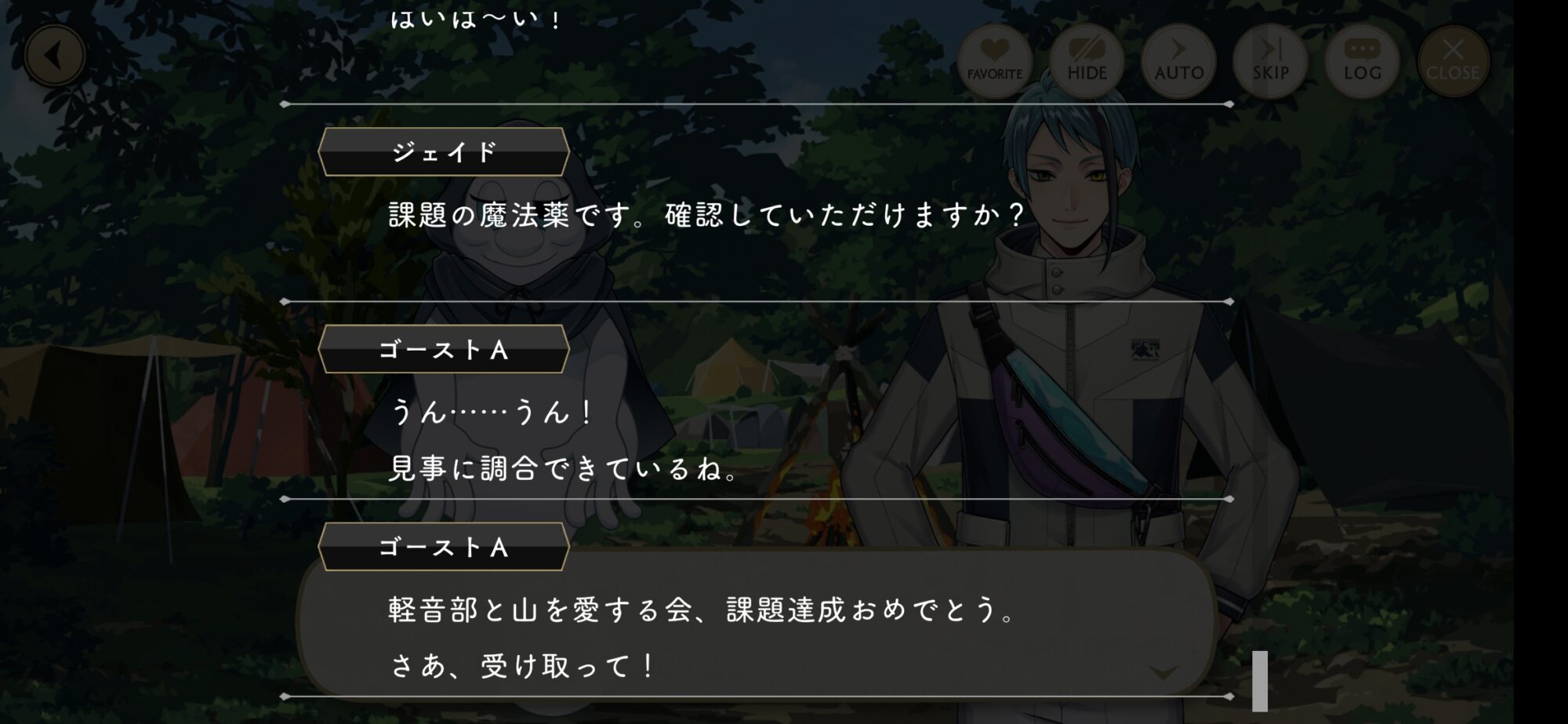
Task: Click the text うん……うん！
Action: [492, 411]
